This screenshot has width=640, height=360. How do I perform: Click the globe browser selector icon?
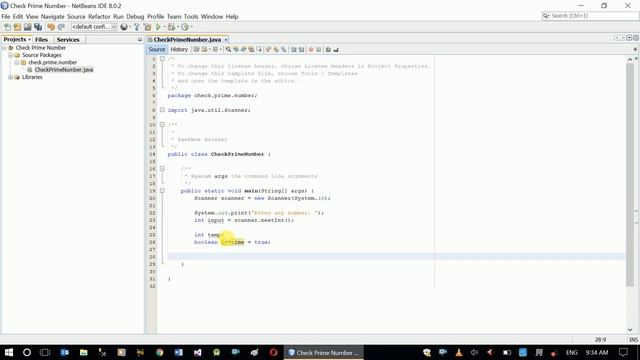[124, 27]
